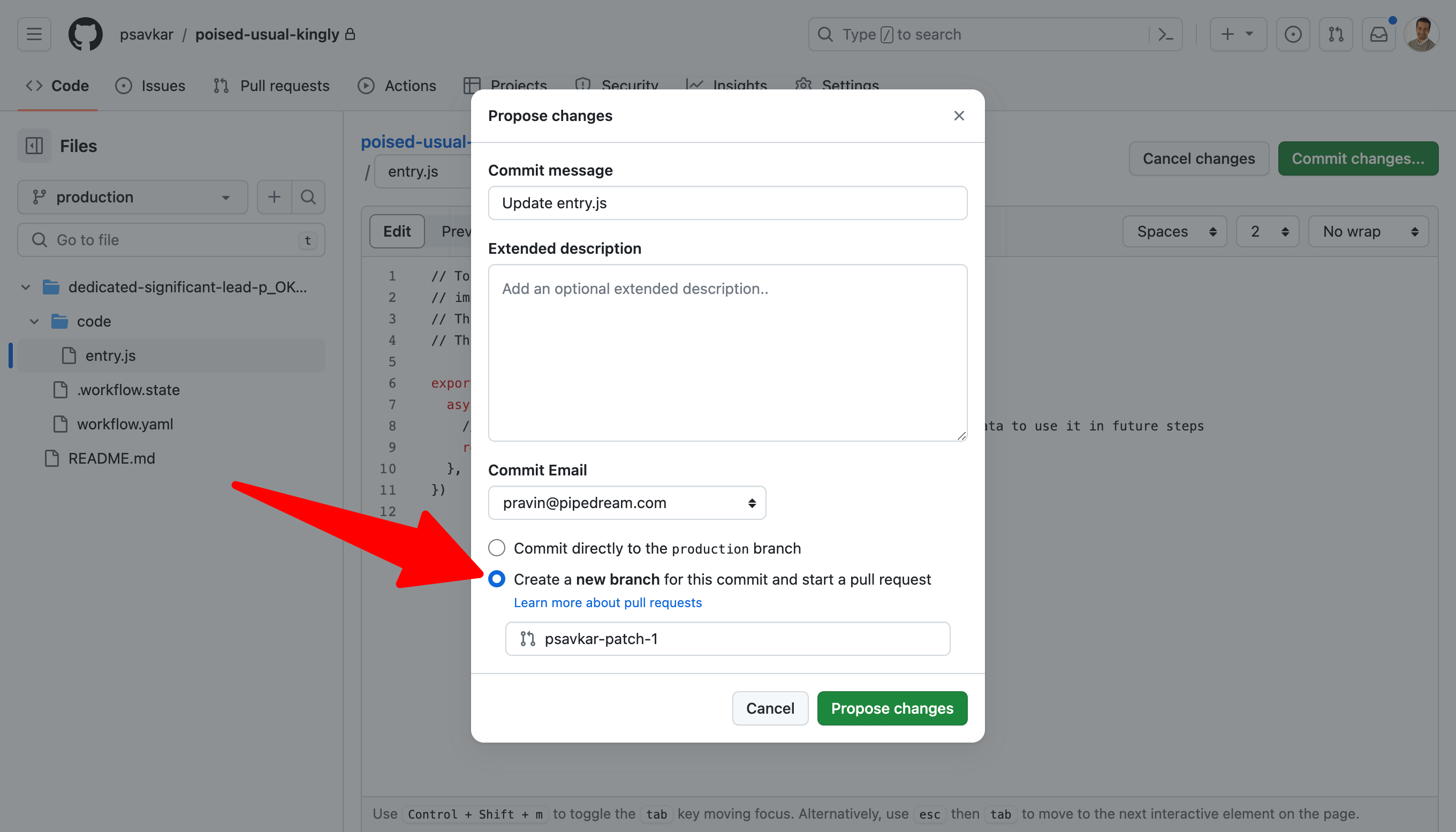Close the Propose changes dialog
This screenshot has width=1456, height=832.
pos(958,116)
